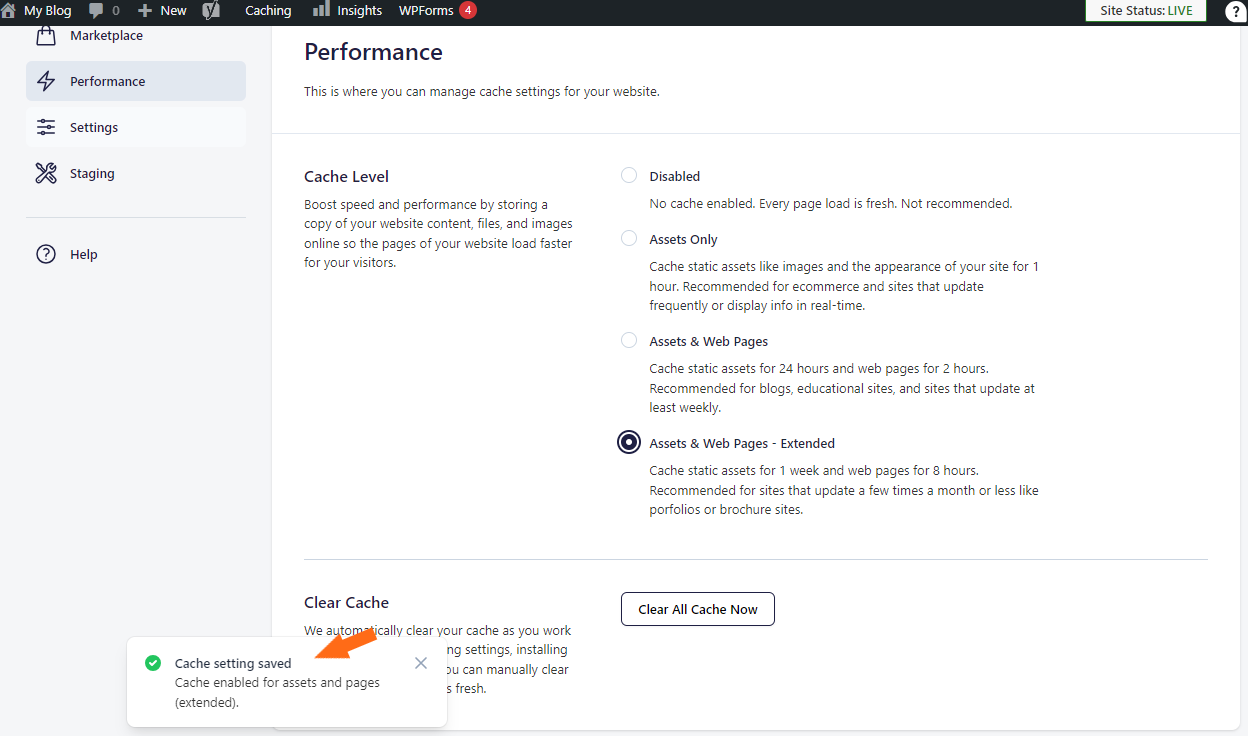Click the Help question mark icon in sidebar
The height and width of the screenshot is (736, 1248).
(x=46, y=255)
